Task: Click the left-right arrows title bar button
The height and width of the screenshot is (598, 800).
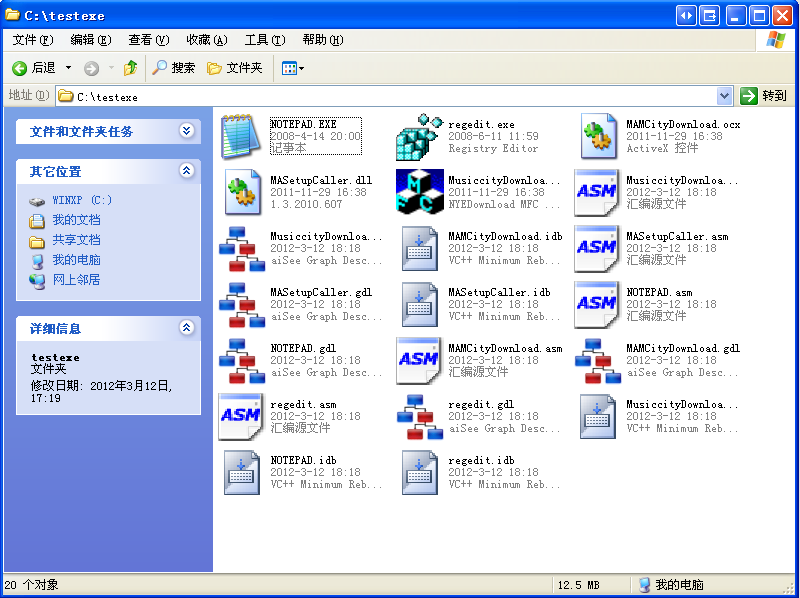Action: [x=687, y=16]
